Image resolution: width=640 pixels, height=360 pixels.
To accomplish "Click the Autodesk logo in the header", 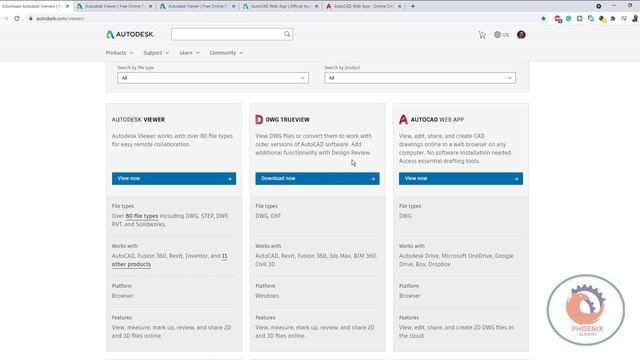I will tap(130, 35).
